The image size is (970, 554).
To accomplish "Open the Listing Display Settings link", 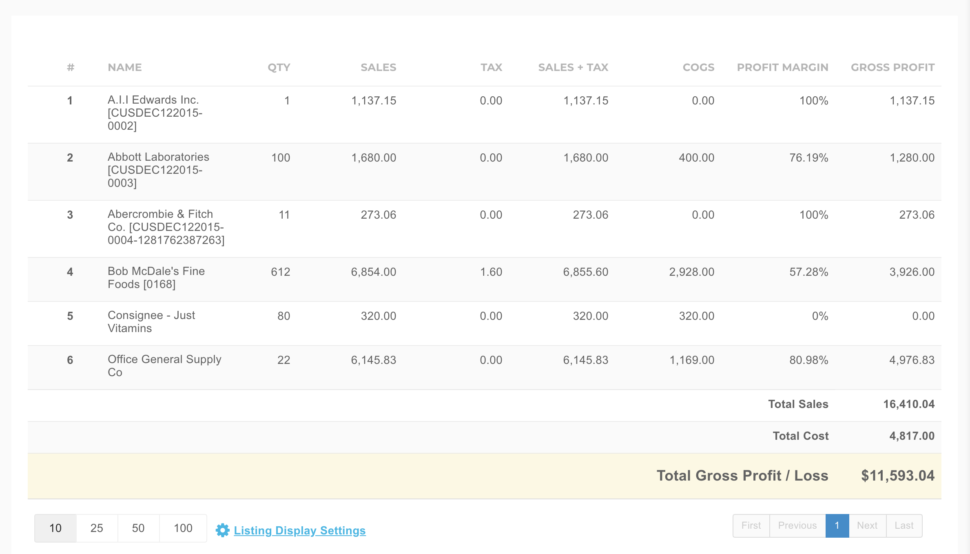I will point(299,531).
